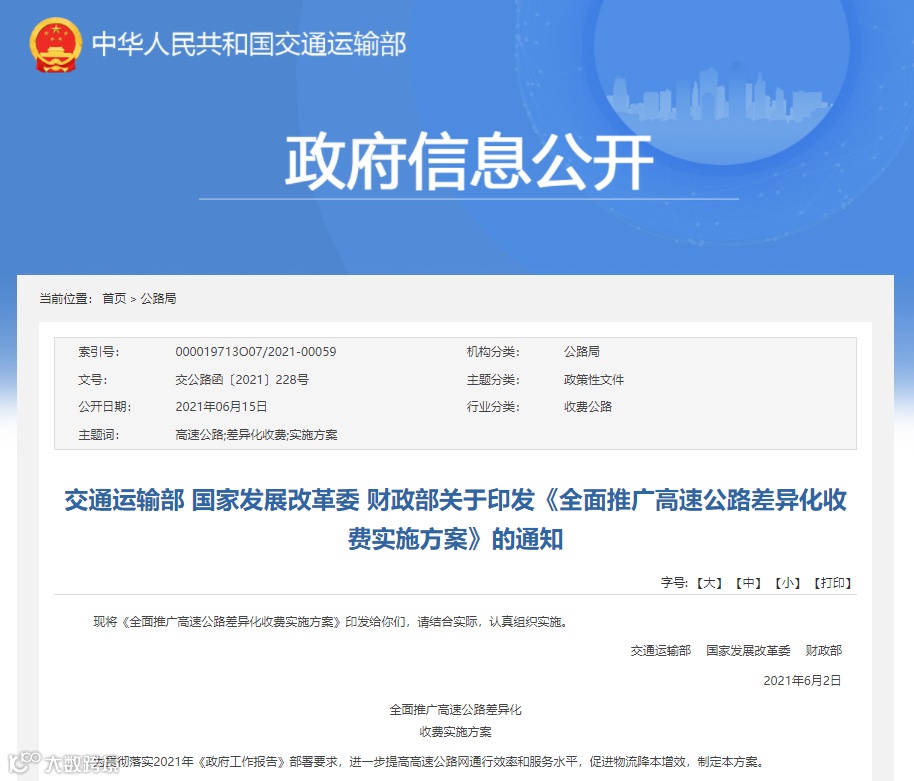The height and width of the screenshot is (781, 914).
Task: Click 公路局 value under 机构分类
Action: 582,351
